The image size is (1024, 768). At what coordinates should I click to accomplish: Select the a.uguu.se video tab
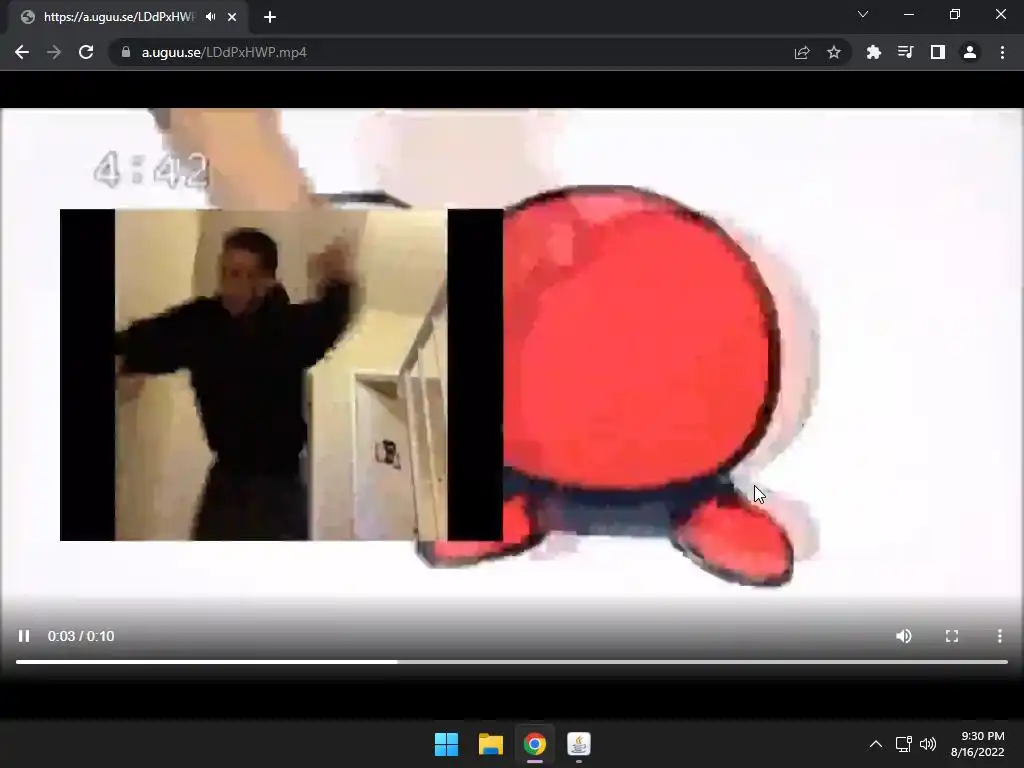click(128, 17)
